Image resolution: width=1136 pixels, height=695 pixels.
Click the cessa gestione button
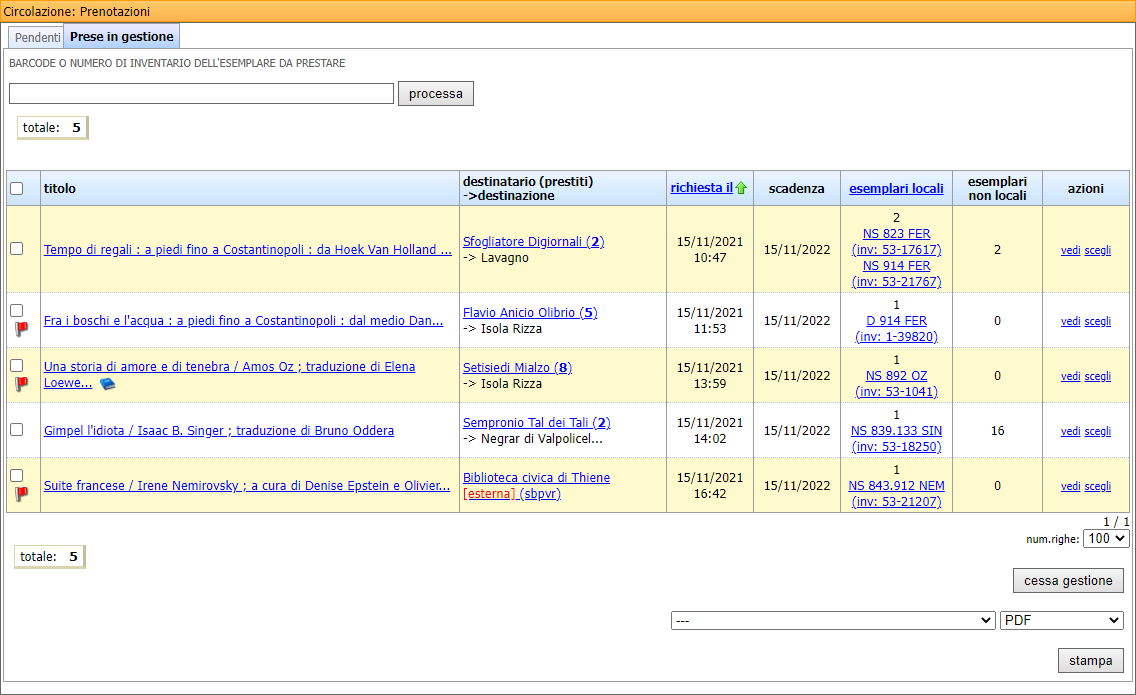point(1068,581)
